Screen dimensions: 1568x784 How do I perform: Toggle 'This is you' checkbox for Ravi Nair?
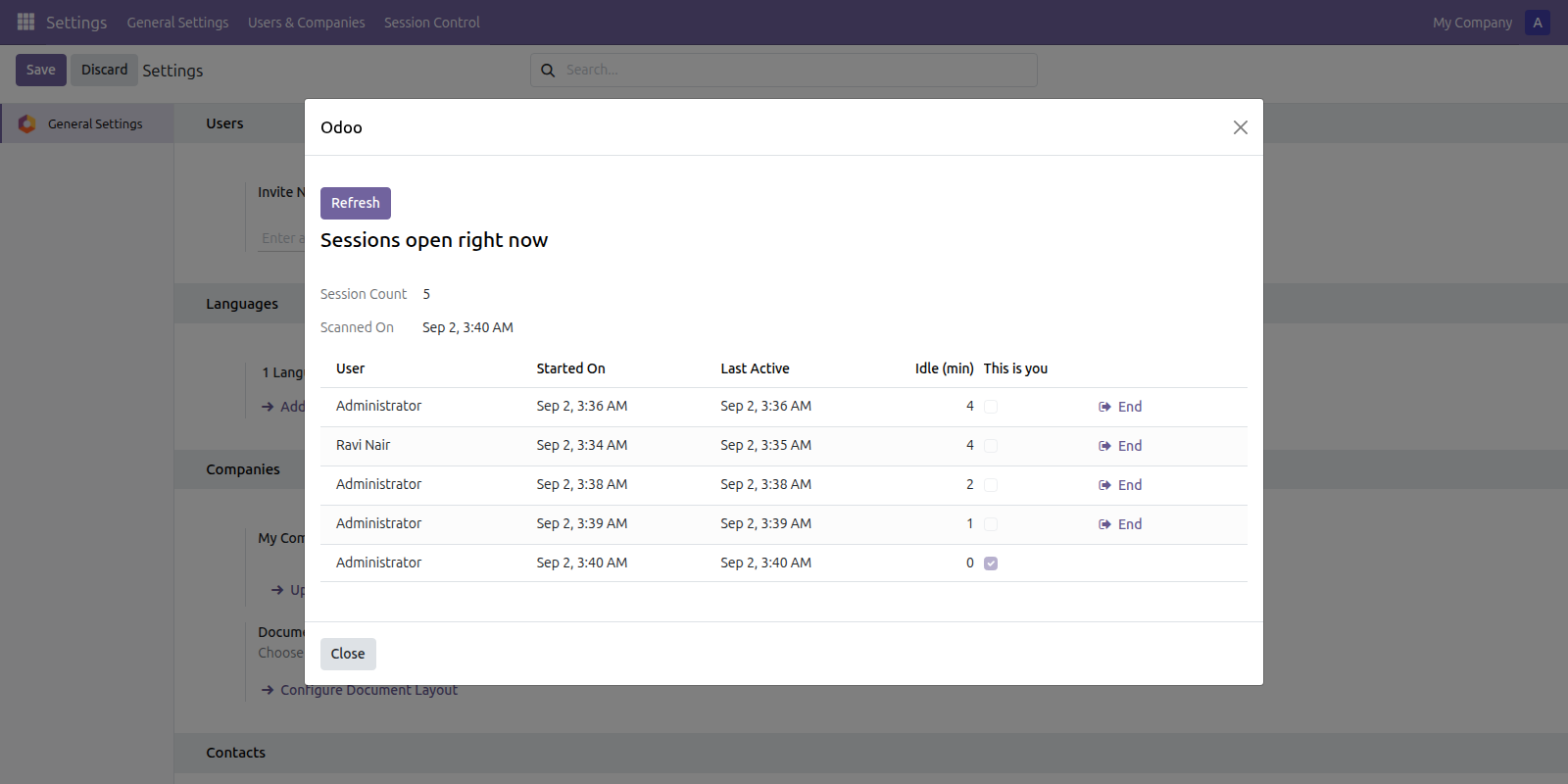[991, 446]
